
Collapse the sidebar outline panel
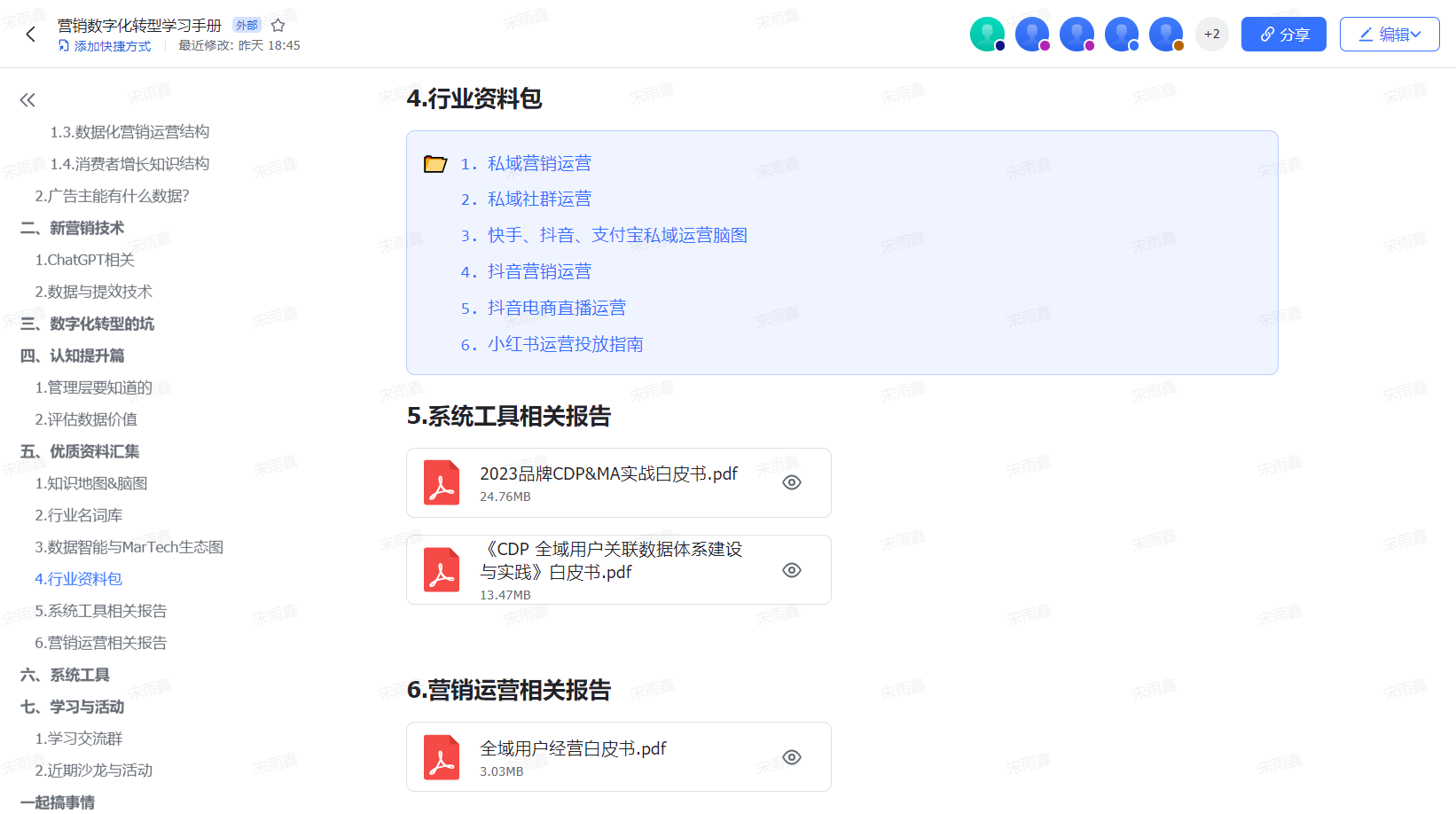click(x=27, y=100)
